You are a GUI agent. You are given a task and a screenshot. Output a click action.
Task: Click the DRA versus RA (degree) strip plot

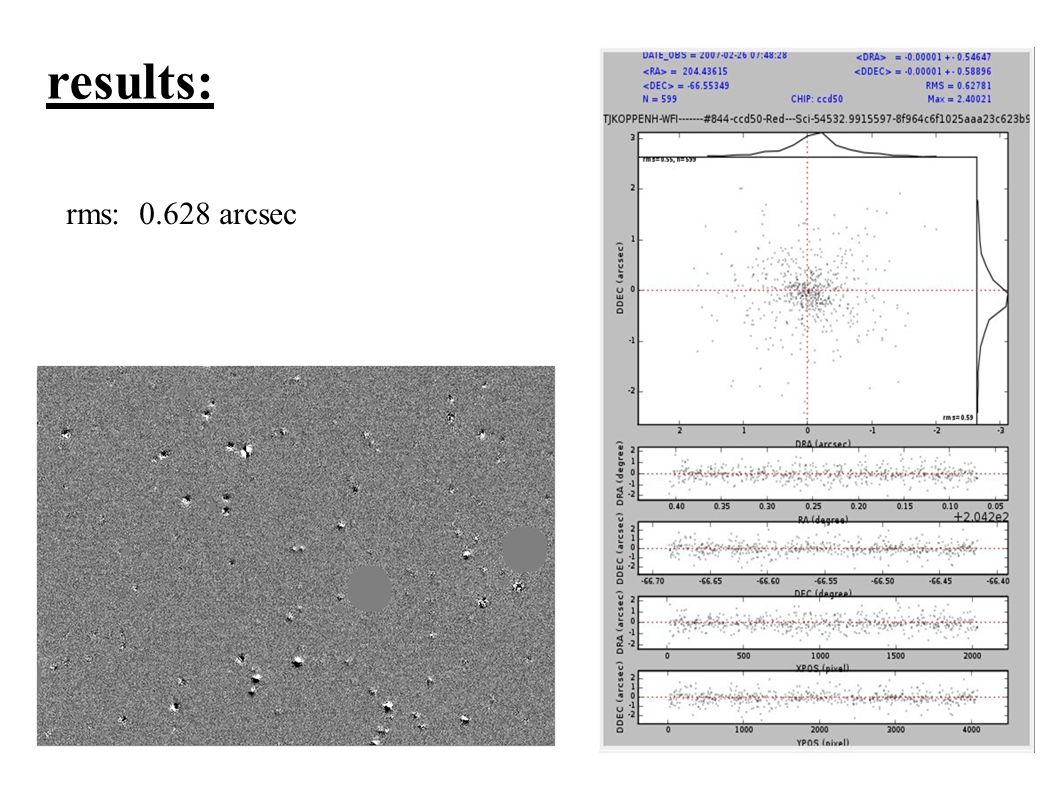pyautogui.click(x=823, y=474)
